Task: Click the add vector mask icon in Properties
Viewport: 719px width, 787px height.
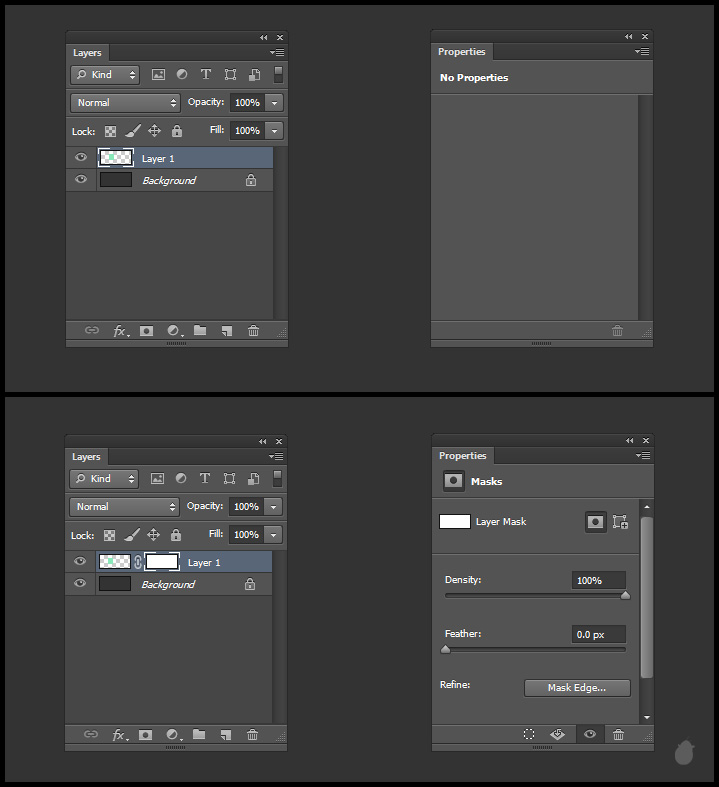Action: click(x=620, y=521)
